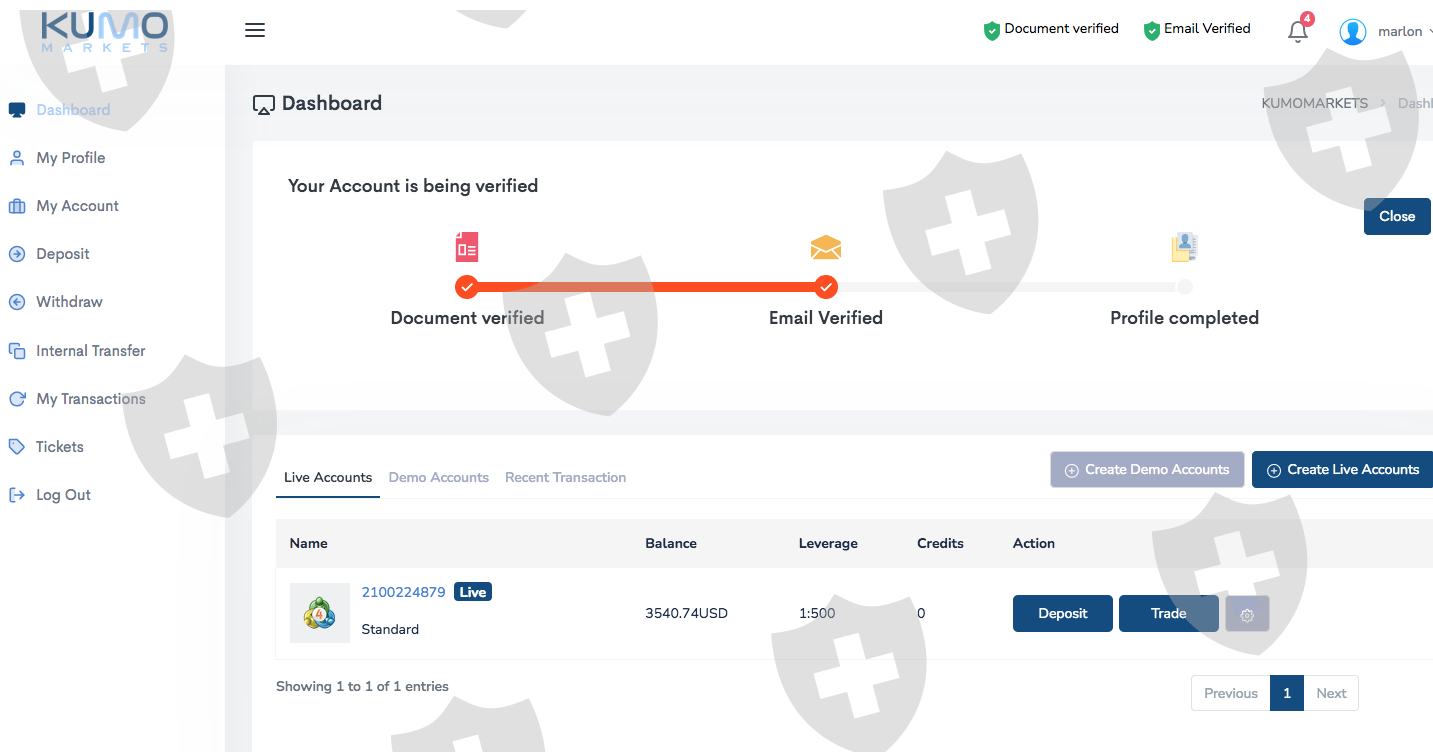Viewport: 1433px width, 752px height.
Task: Click the Live badge beside account number
Action: click(473, 592)
